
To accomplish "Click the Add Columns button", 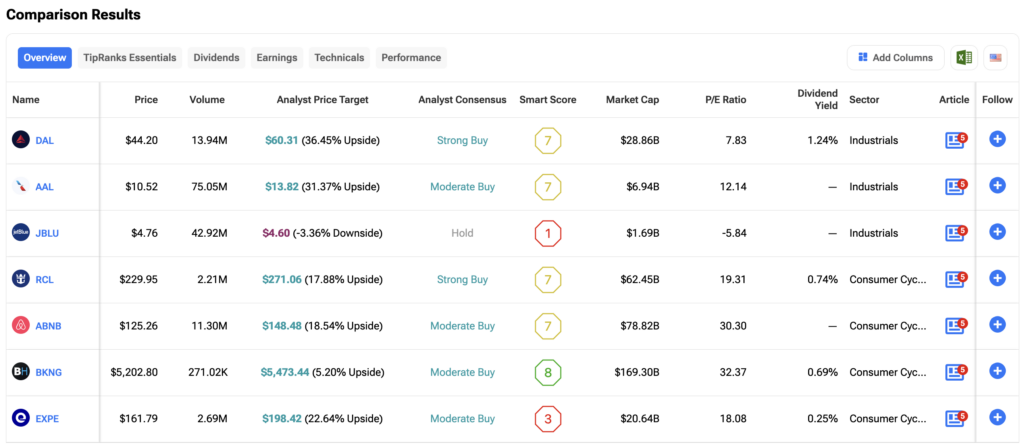I will tap(896, 57).
